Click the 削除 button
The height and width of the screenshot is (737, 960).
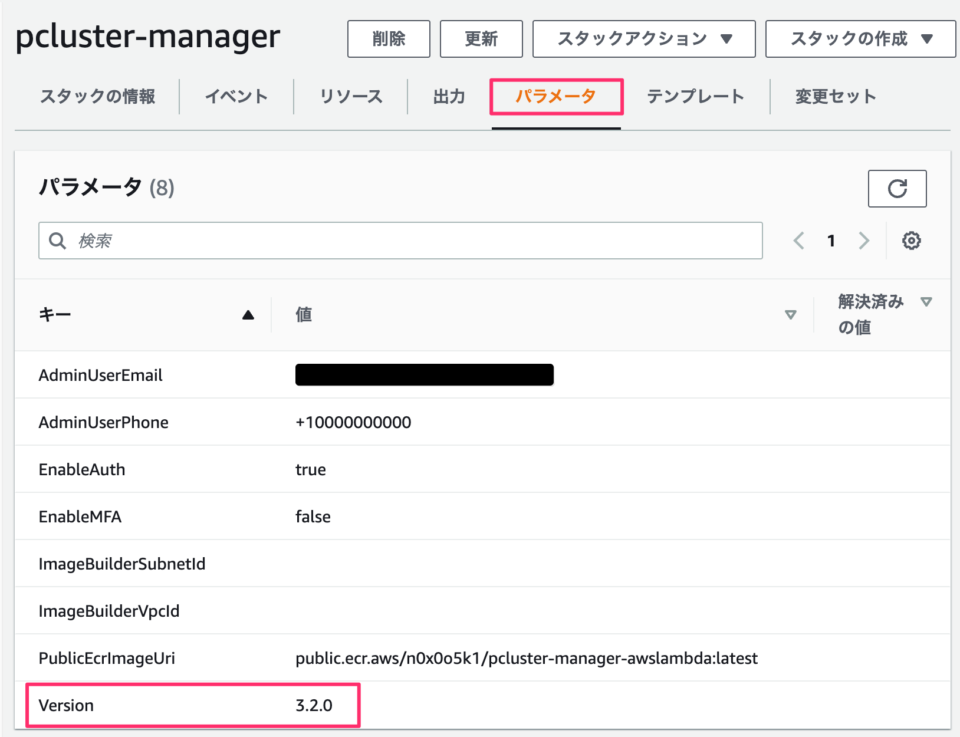click(388, 39)
